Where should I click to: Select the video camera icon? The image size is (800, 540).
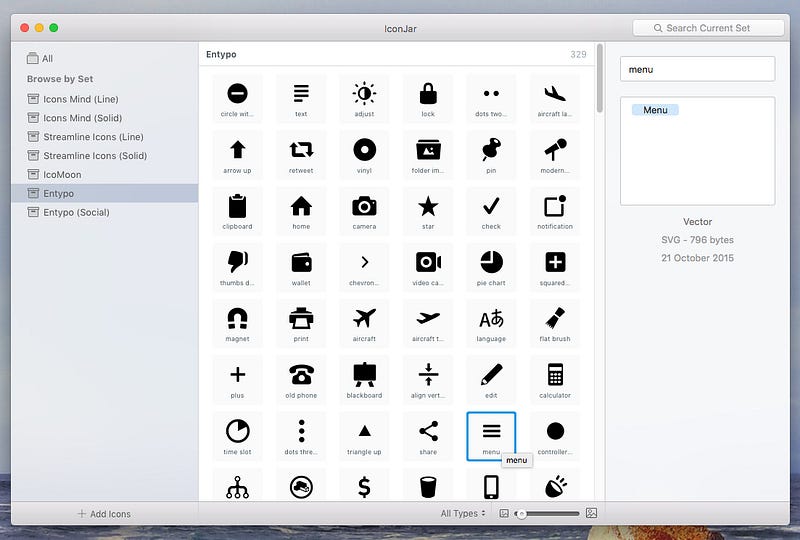[x=428, y=267]
